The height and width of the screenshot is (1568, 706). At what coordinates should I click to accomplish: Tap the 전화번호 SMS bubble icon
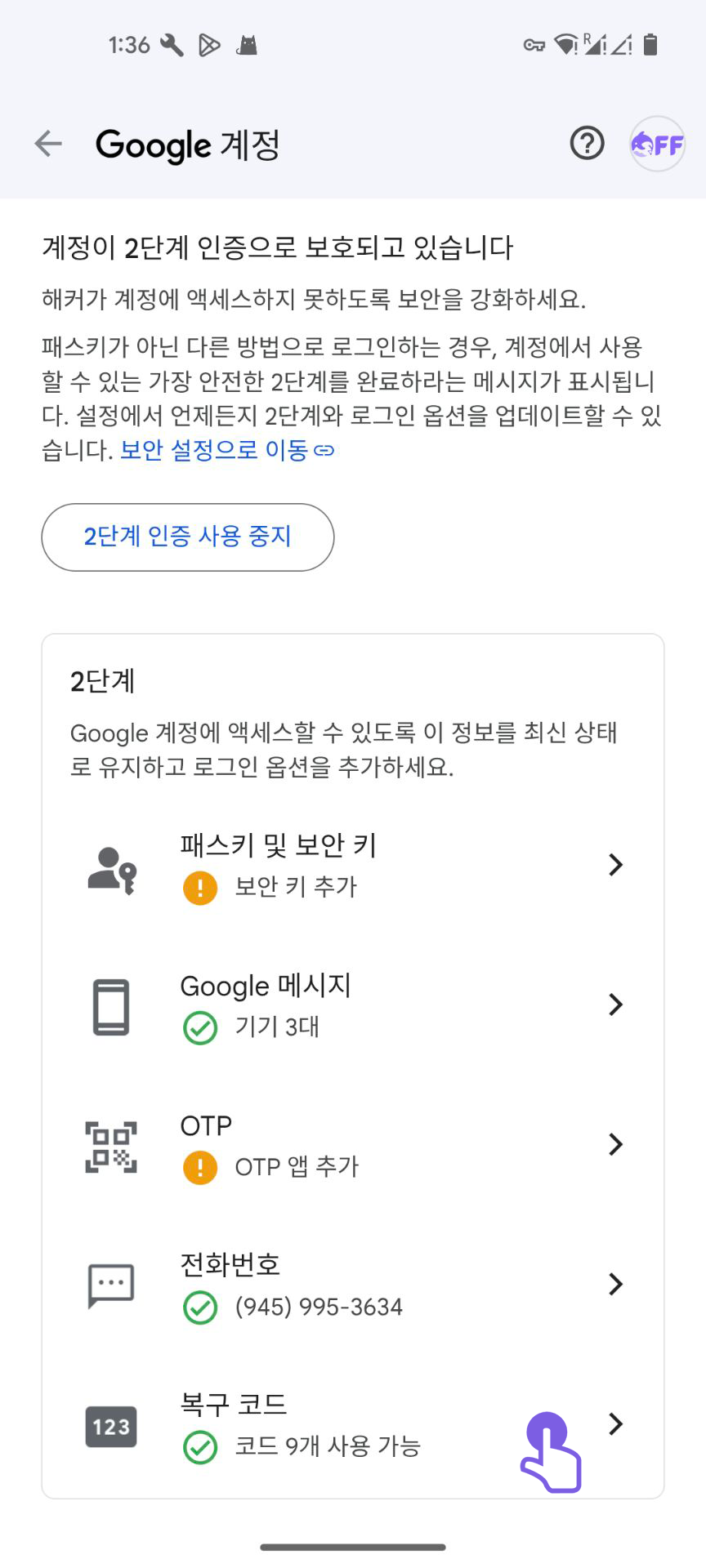point(111,1286)
